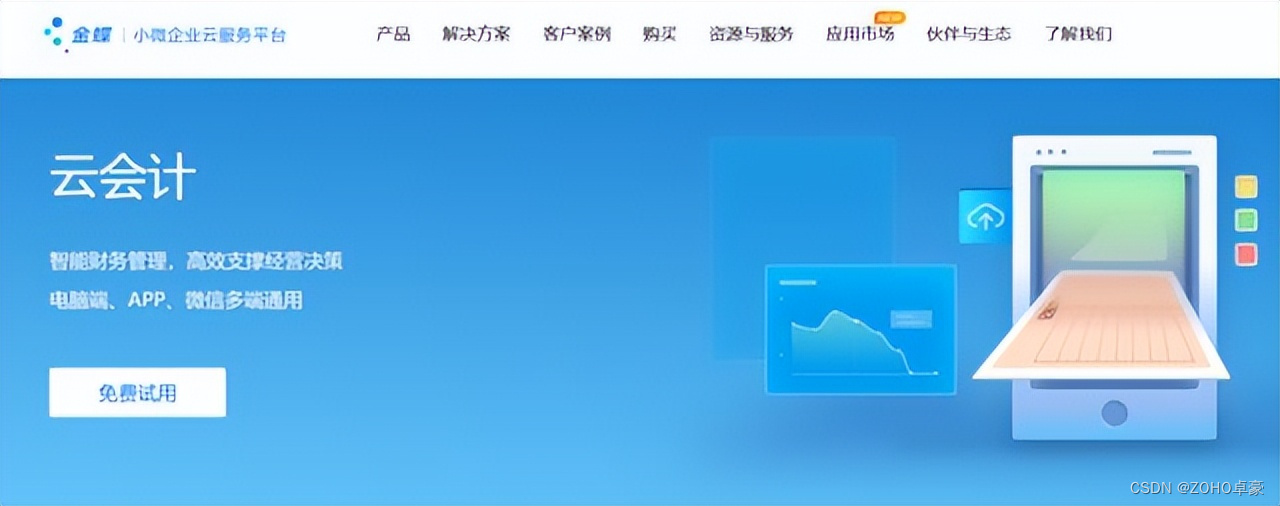Click the 电脑端、APP、微信多端通用 text
Viewport: 1280px width, 506px height.
coord(176,299)
